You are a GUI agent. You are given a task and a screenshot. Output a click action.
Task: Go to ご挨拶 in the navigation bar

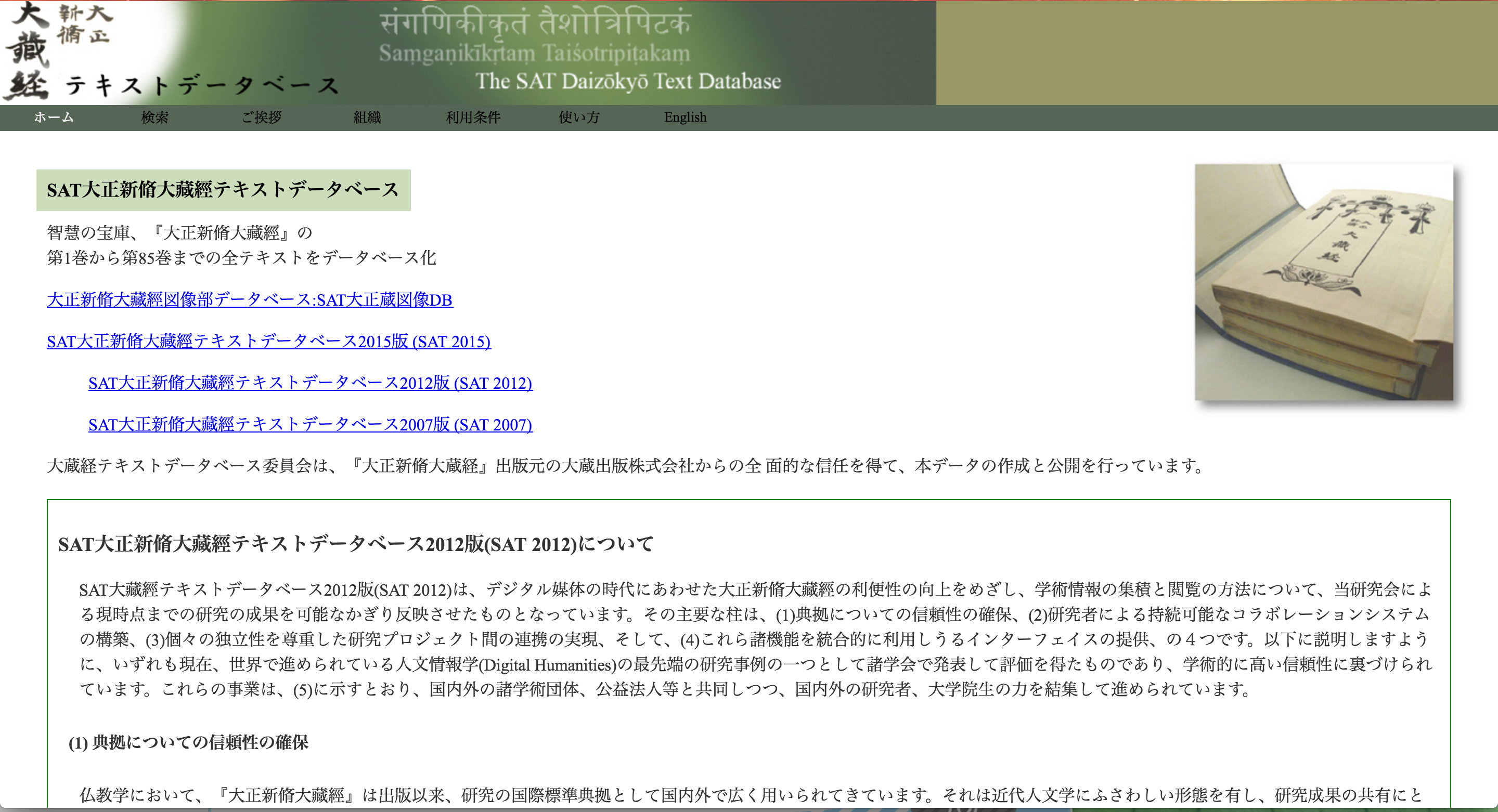click(x=261, y=117)
